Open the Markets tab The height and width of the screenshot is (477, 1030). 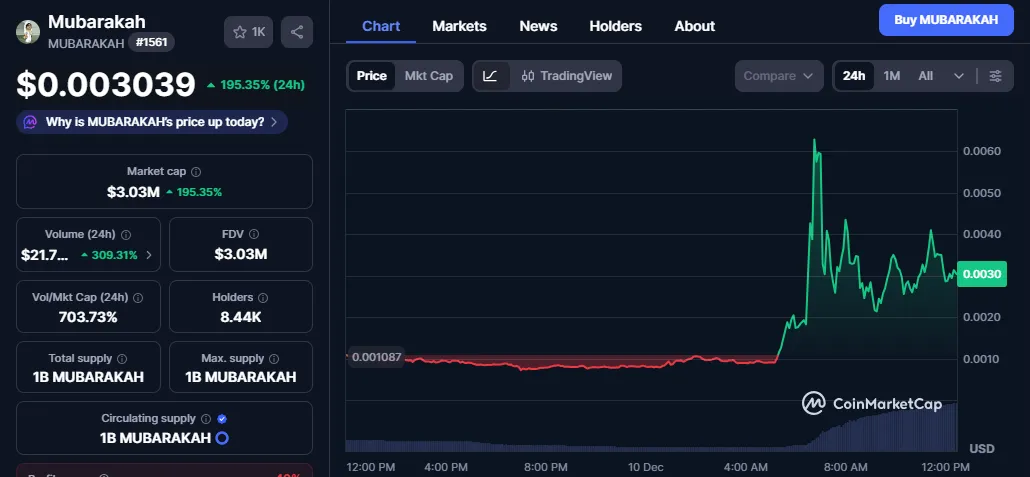pos(459,26)
